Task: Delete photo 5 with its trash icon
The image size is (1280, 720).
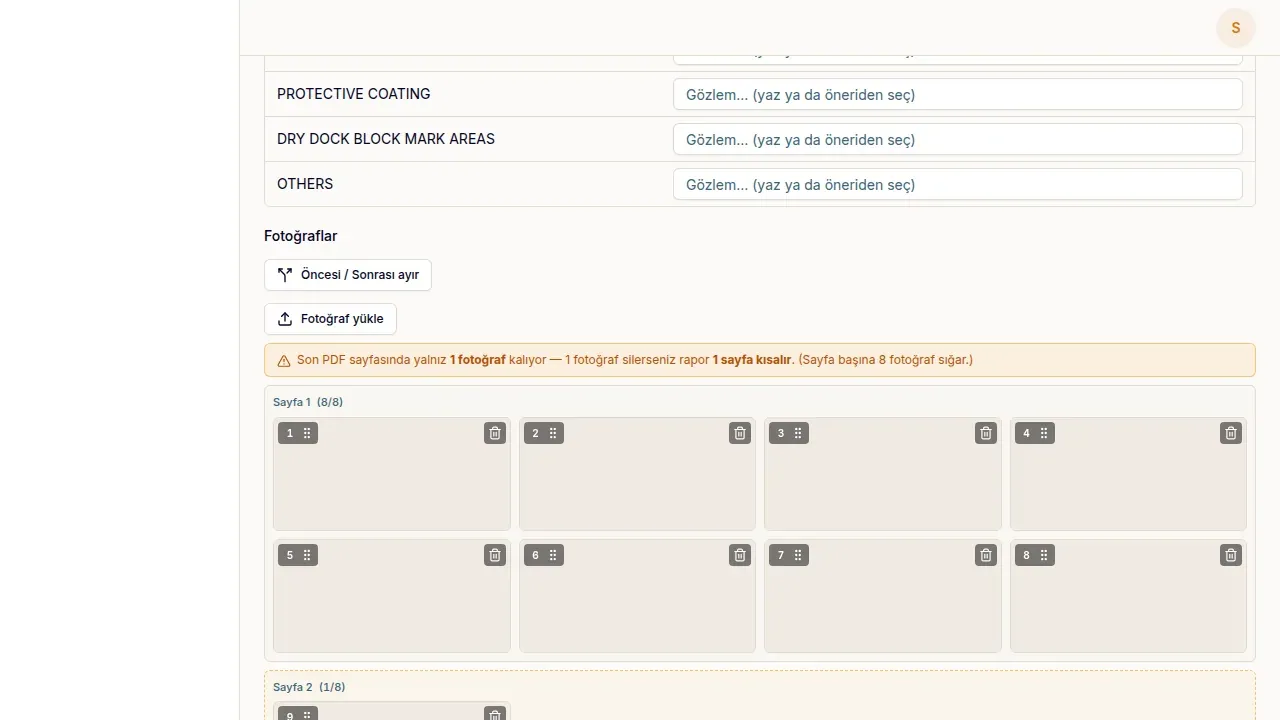Action: (x=495, y=555)
